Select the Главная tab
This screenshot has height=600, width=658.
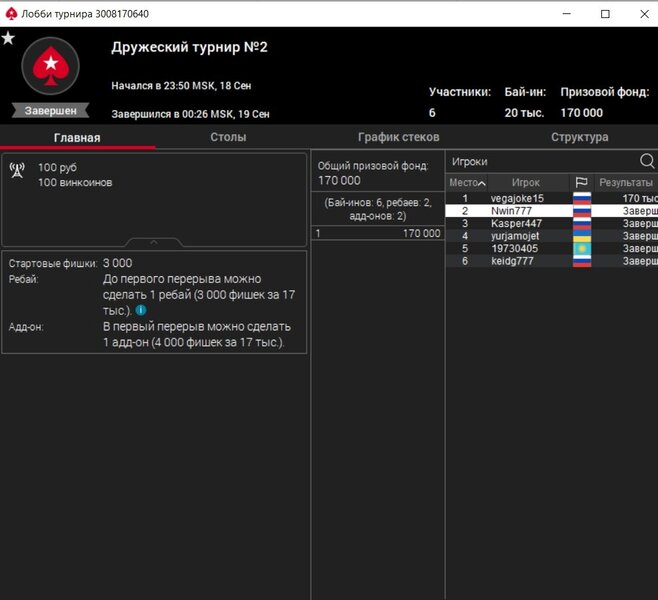(x=77, y=137)
